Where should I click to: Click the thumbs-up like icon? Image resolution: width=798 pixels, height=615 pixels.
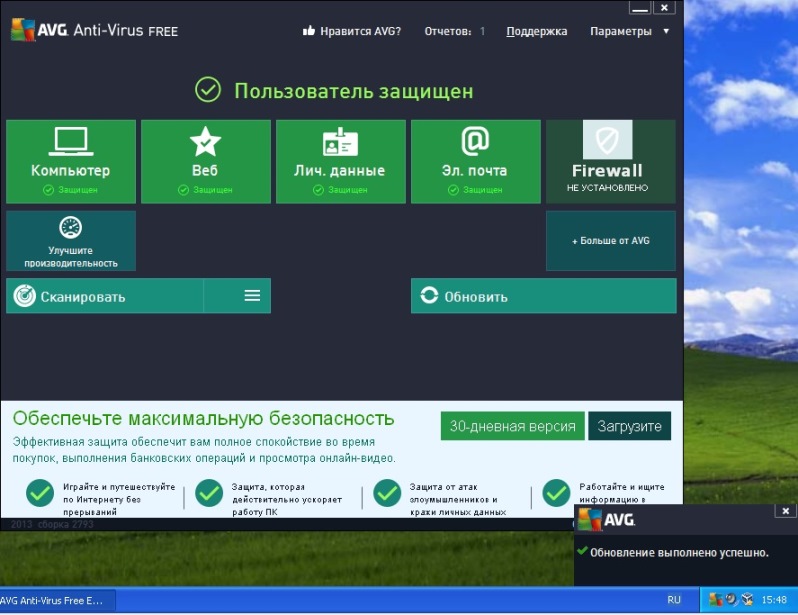pos(308,31)
